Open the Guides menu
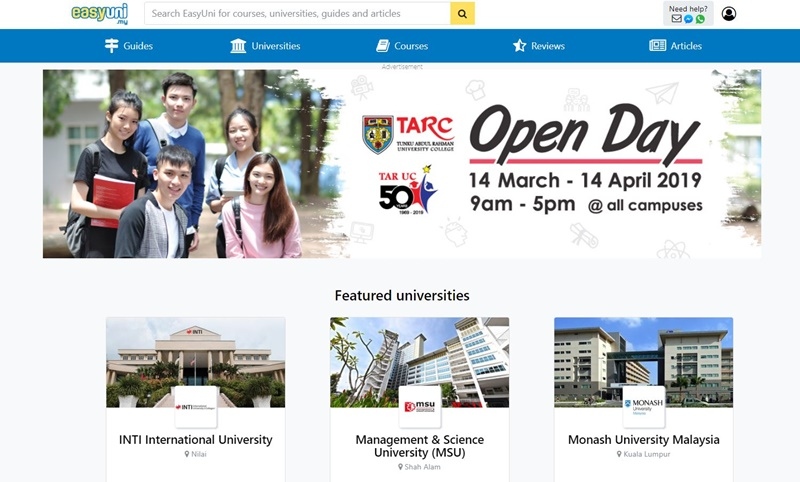800x482 pixels. point(129,46)
